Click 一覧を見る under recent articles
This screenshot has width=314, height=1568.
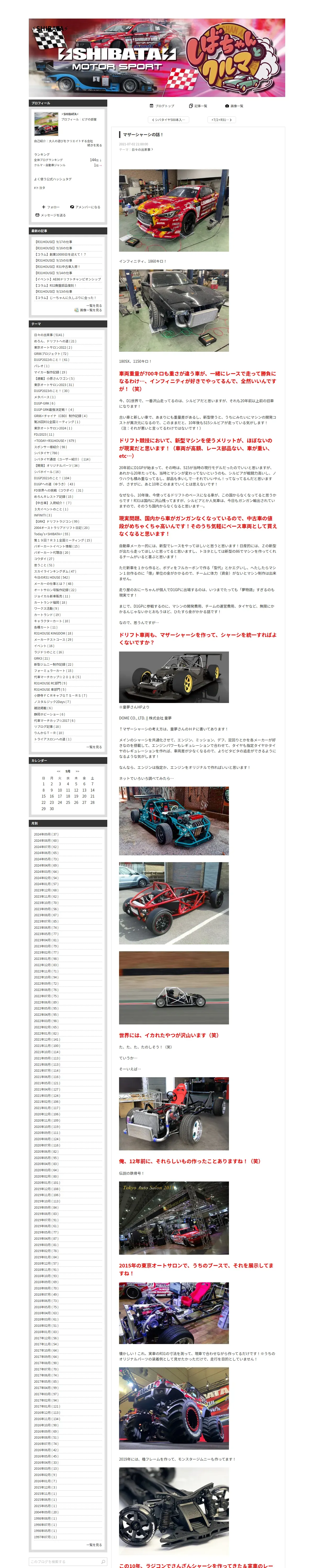pos(94,305)
